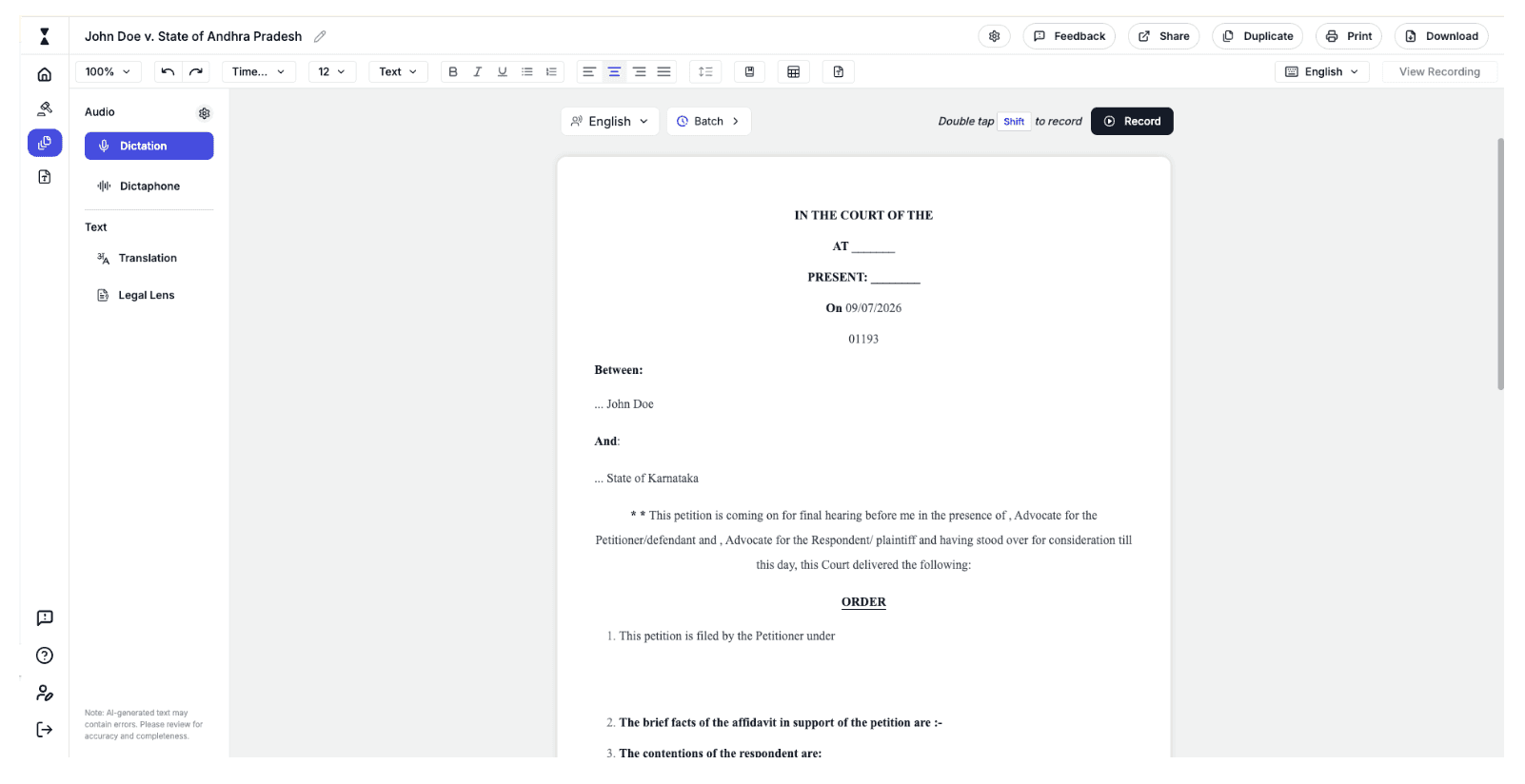The height and width of the screenshot is (784, 1525).
Task: Click 'PRESENT:' line in document
Action: pos(863,277)
